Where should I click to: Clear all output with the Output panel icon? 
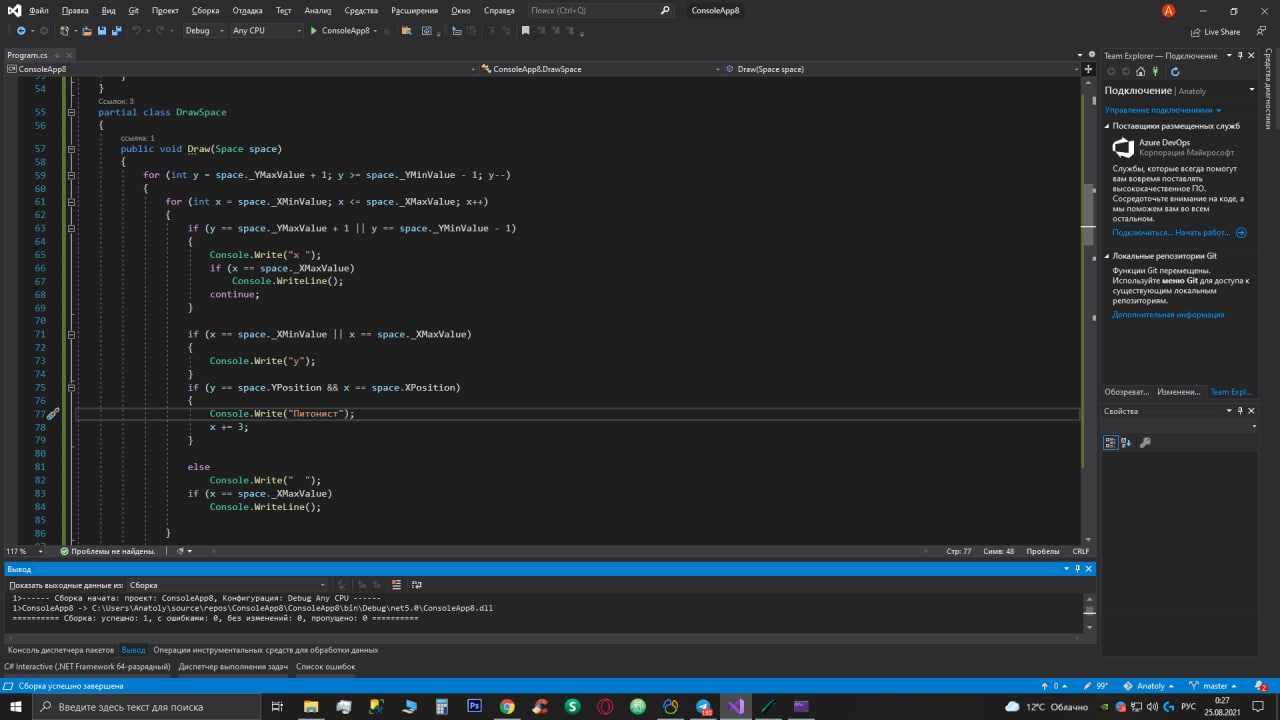tap(397, 585)
